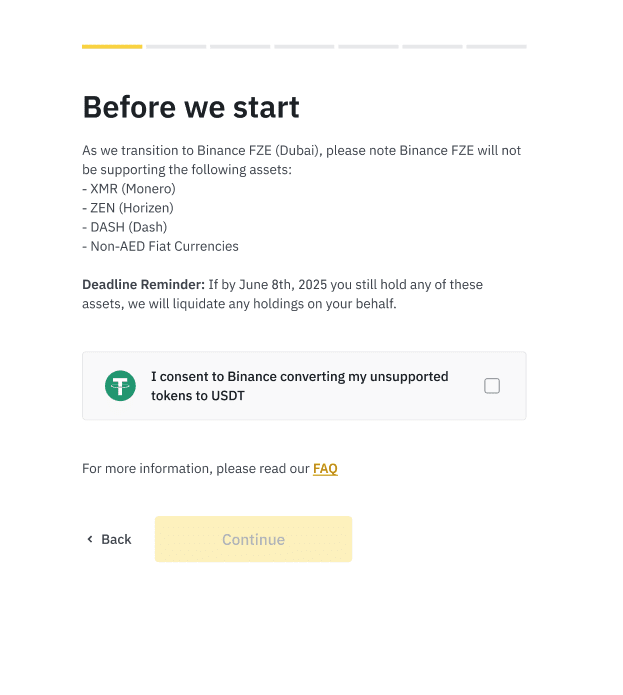Click the yellow Continue button
The height and width of the screenshot is (695, 623).
click(x=253, y=539)
